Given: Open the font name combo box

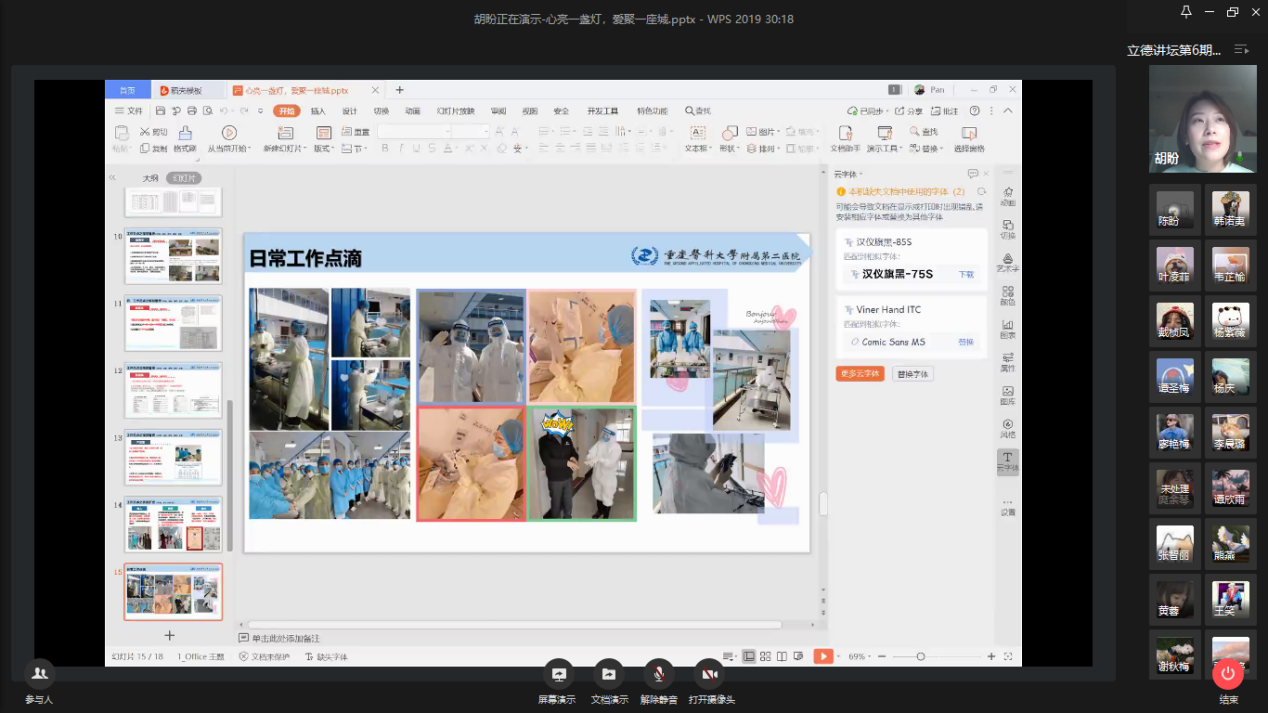Looking at the screenshot, I should tap(413, 132).
